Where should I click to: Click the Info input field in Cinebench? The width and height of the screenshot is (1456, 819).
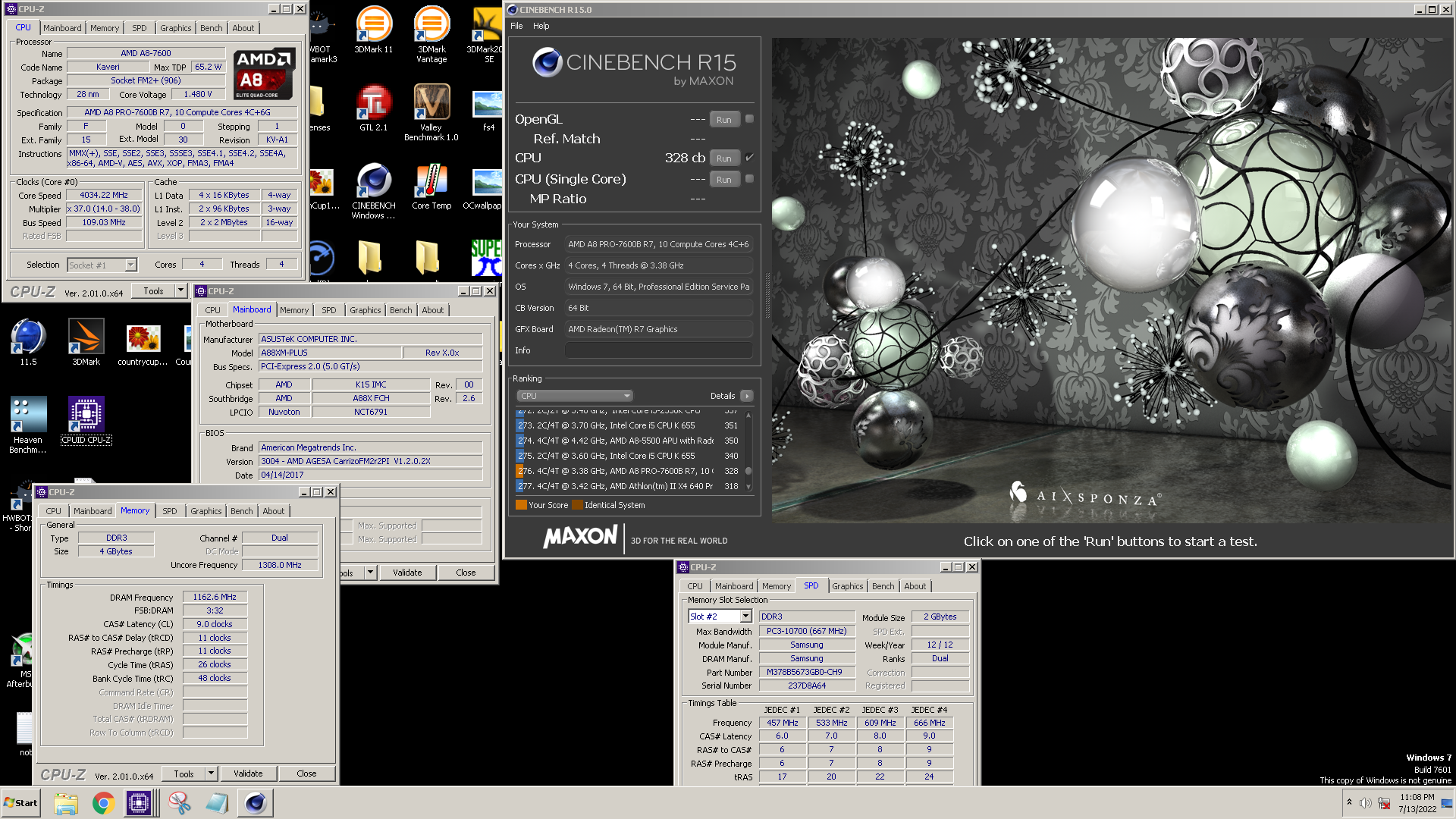(x=658, y=350)
